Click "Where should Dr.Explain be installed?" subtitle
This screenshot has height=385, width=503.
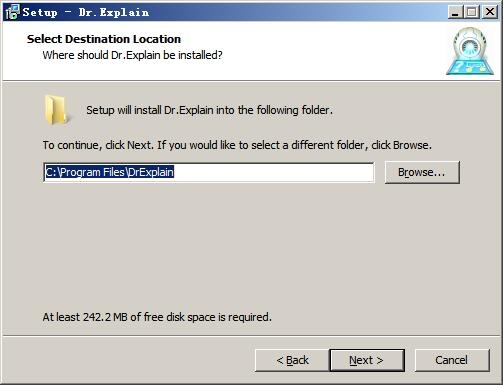click(x=132, y=55)
